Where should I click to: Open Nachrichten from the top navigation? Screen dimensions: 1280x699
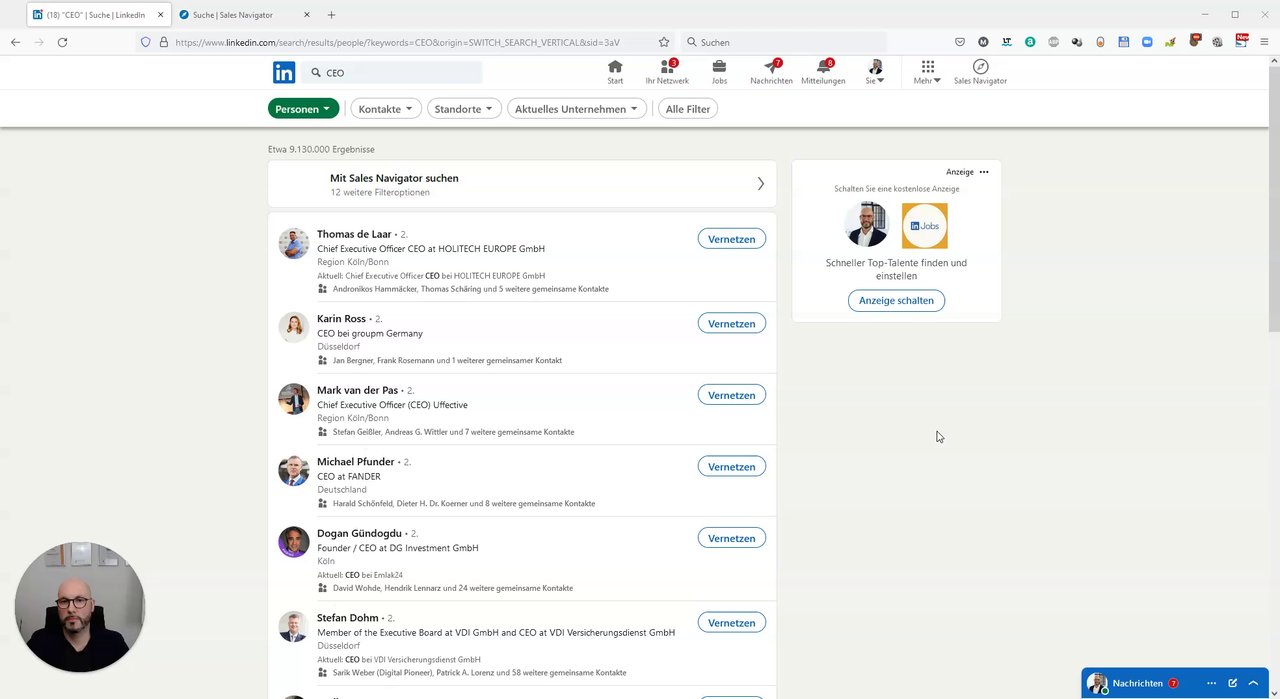coord(771,72)
